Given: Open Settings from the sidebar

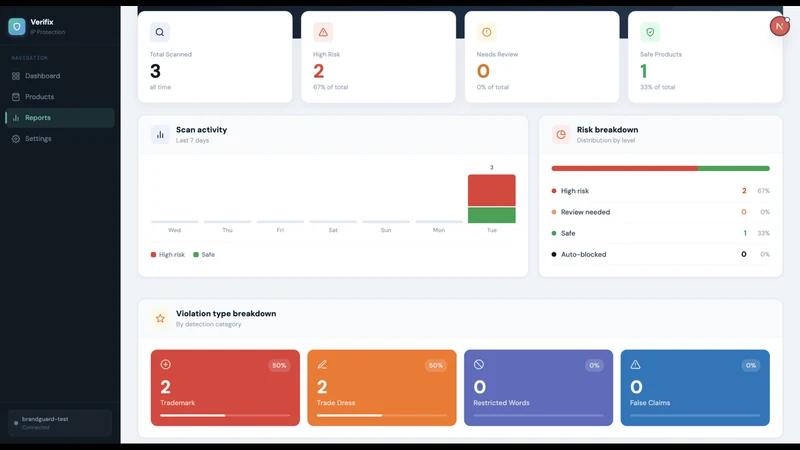Looking at the screenshot, I should tap(60, 139).
